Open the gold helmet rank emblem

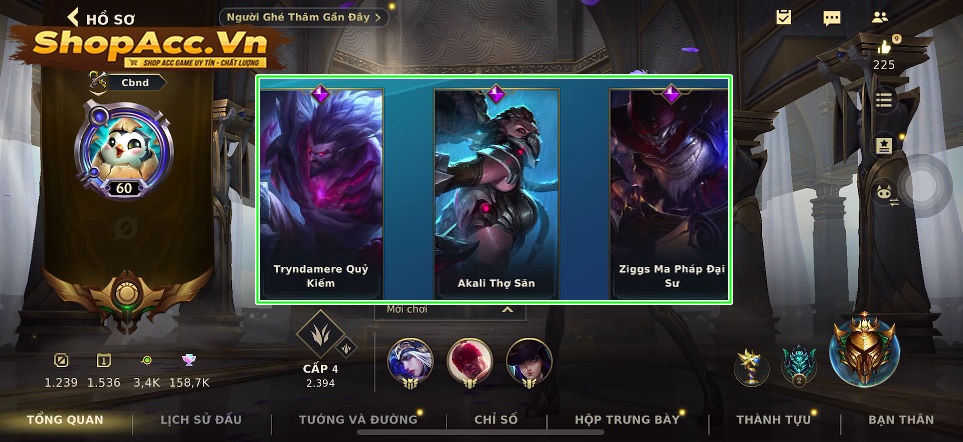tap(864, 349)
